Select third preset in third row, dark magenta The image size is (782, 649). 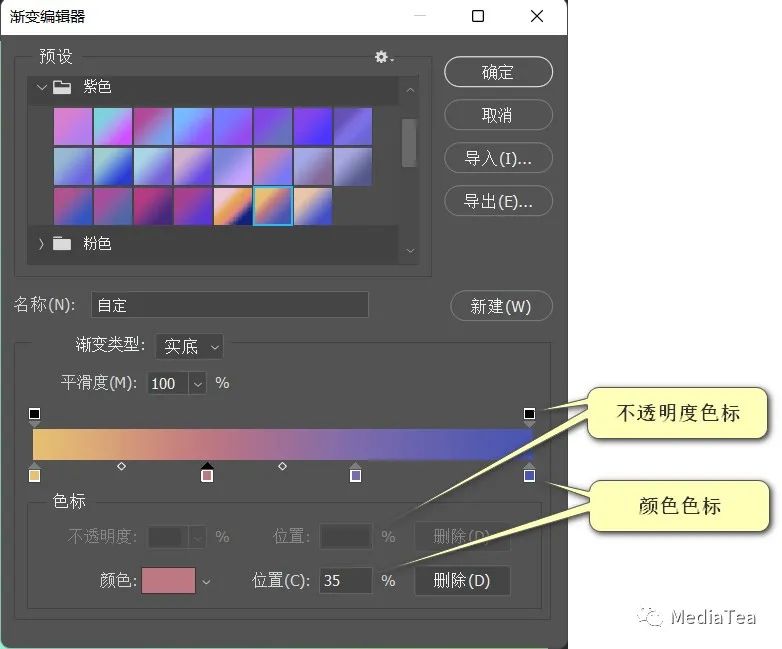coord(153,206)
